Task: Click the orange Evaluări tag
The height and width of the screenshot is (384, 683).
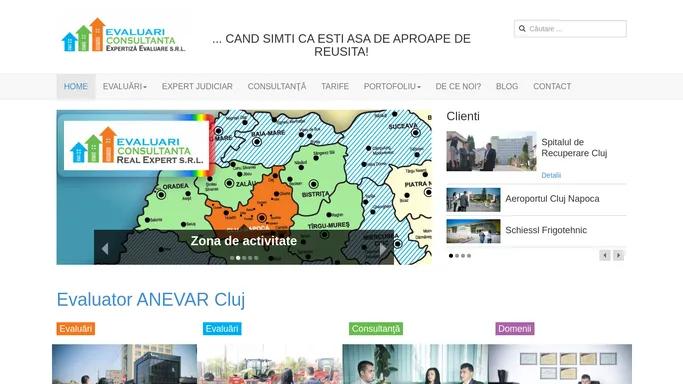Action: pyautogui.click(x=76, y=329)
